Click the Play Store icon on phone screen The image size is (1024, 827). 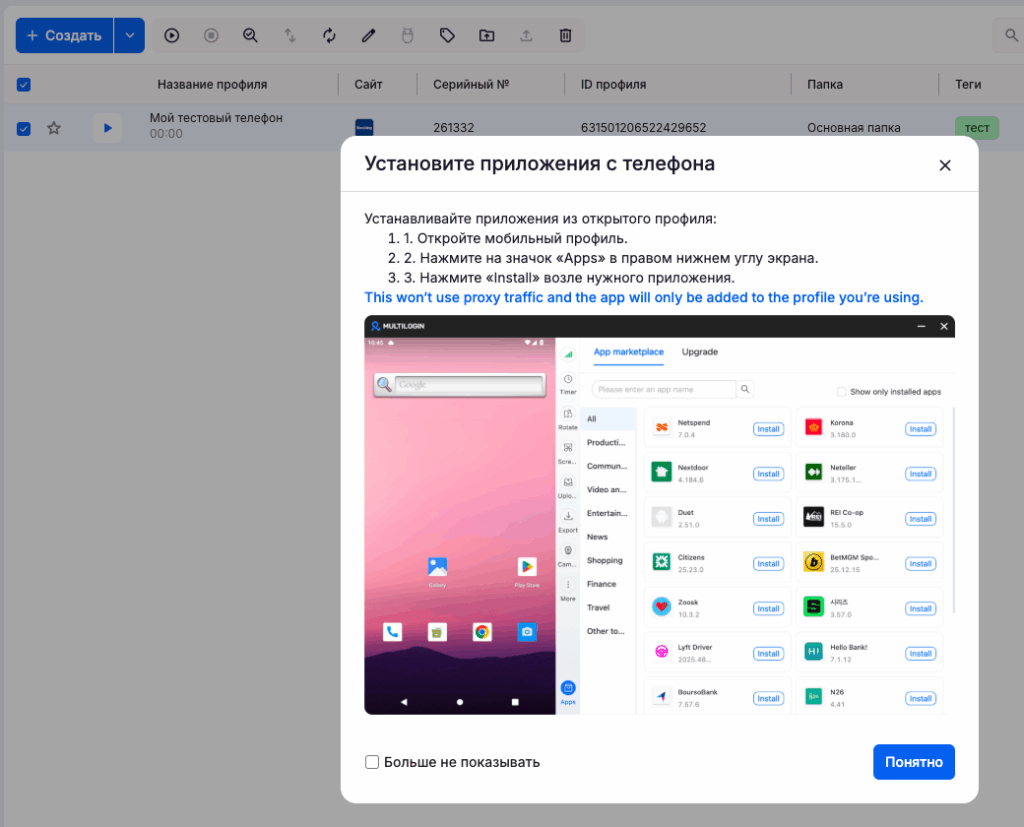point(527,566)
